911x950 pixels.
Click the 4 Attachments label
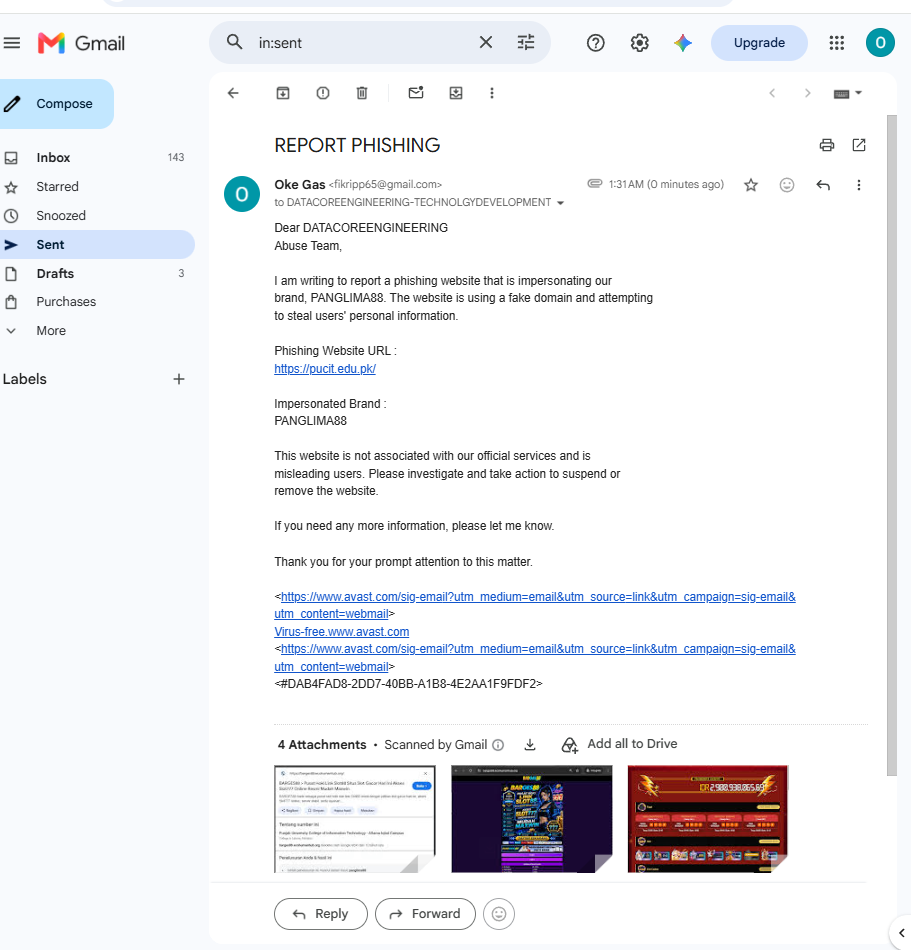click(322, 745)
